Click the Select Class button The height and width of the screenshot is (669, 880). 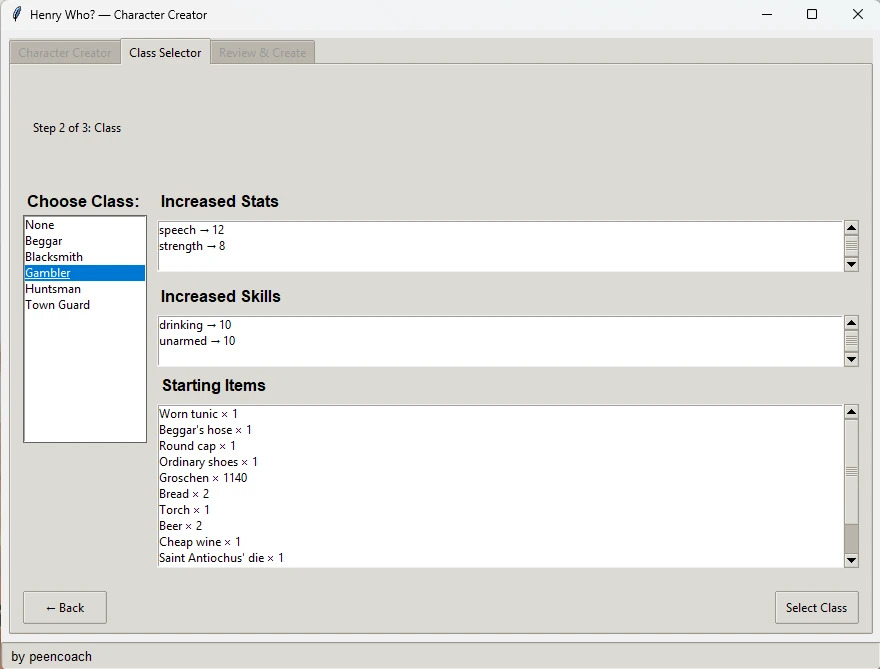(816, 608)
